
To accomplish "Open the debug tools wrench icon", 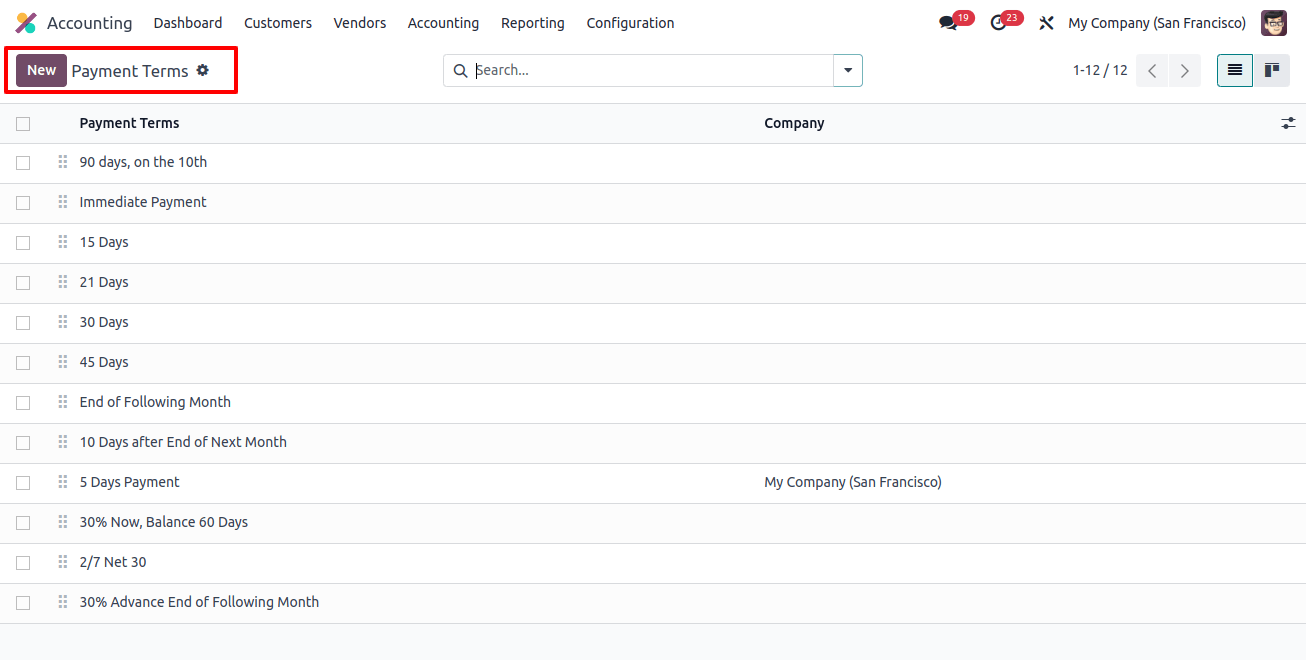I will click(x=1046, y=23).
